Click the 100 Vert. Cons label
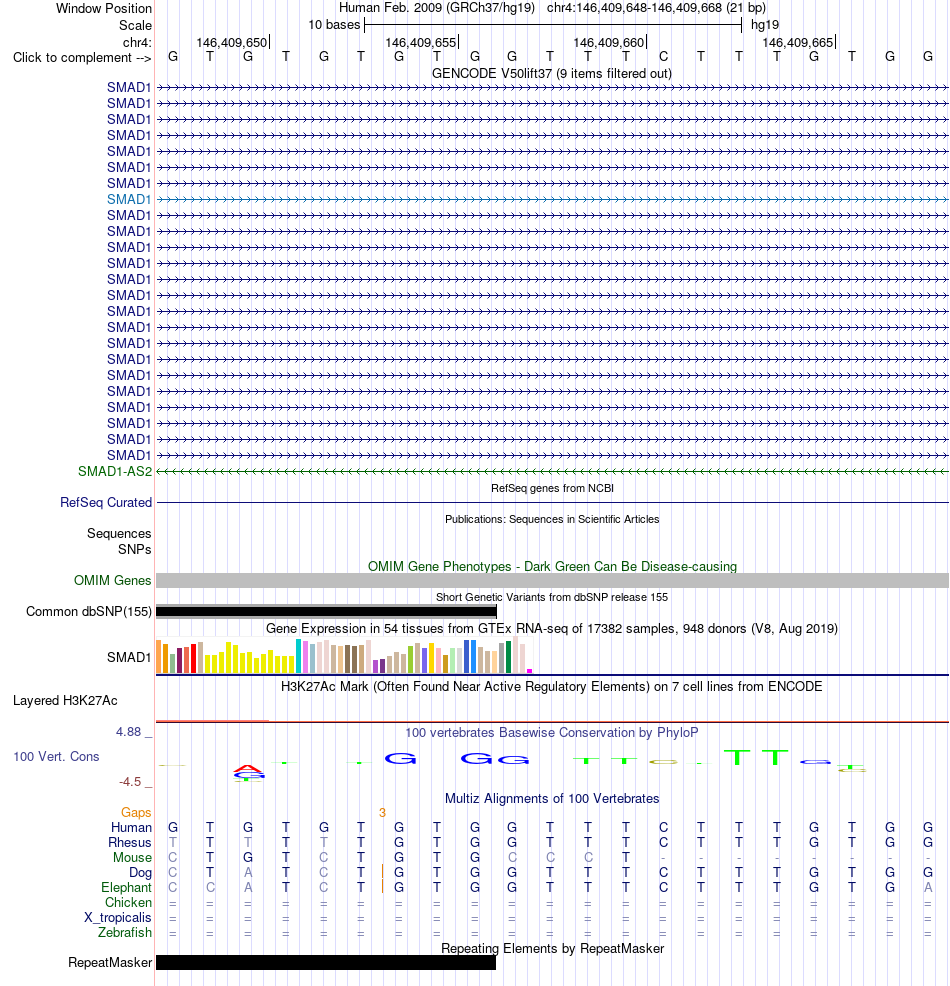Viewport: 950px width, 986px height. pos(57,756)
